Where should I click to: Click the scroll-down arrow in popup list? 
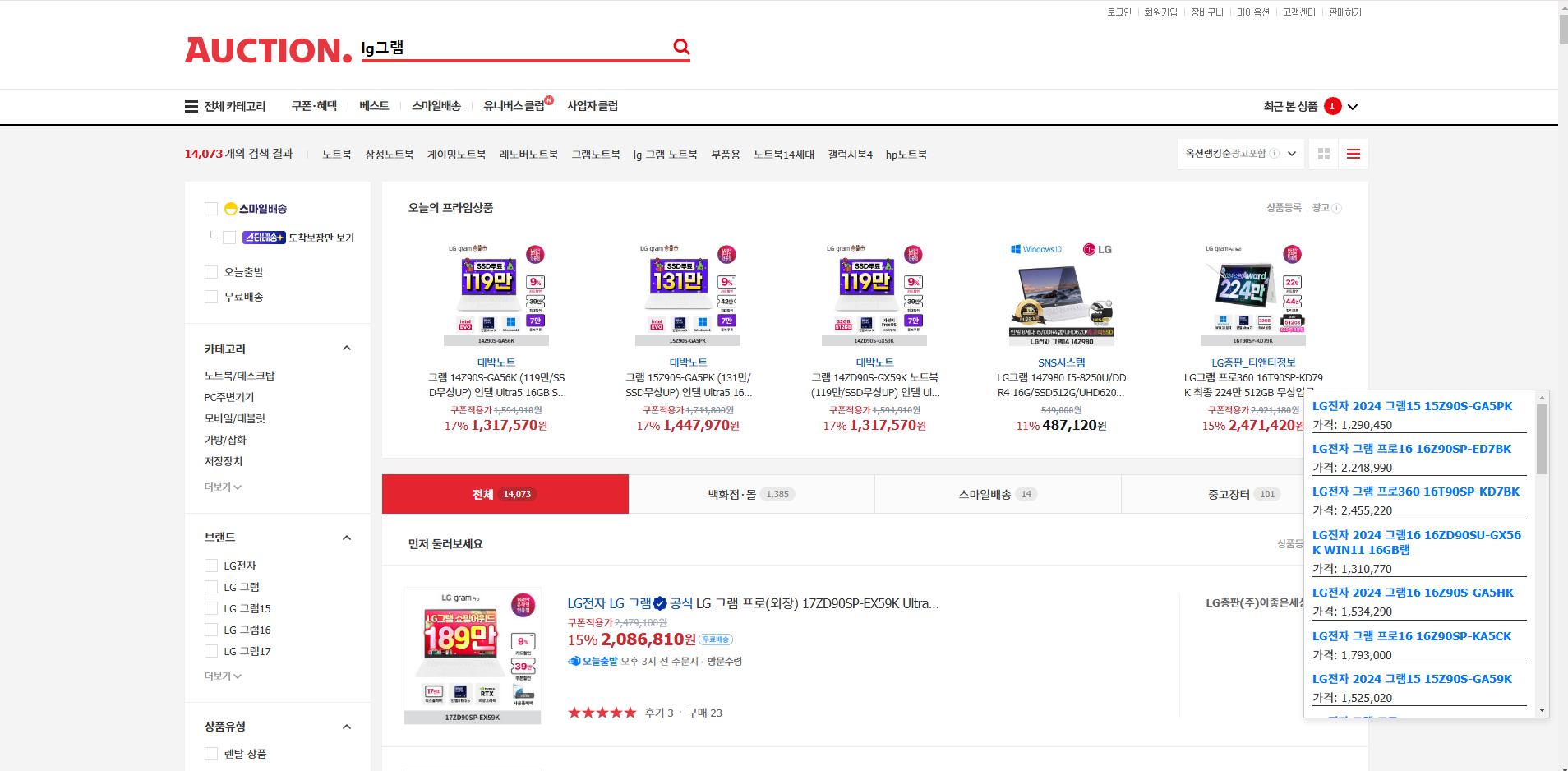coord(1542,709)
